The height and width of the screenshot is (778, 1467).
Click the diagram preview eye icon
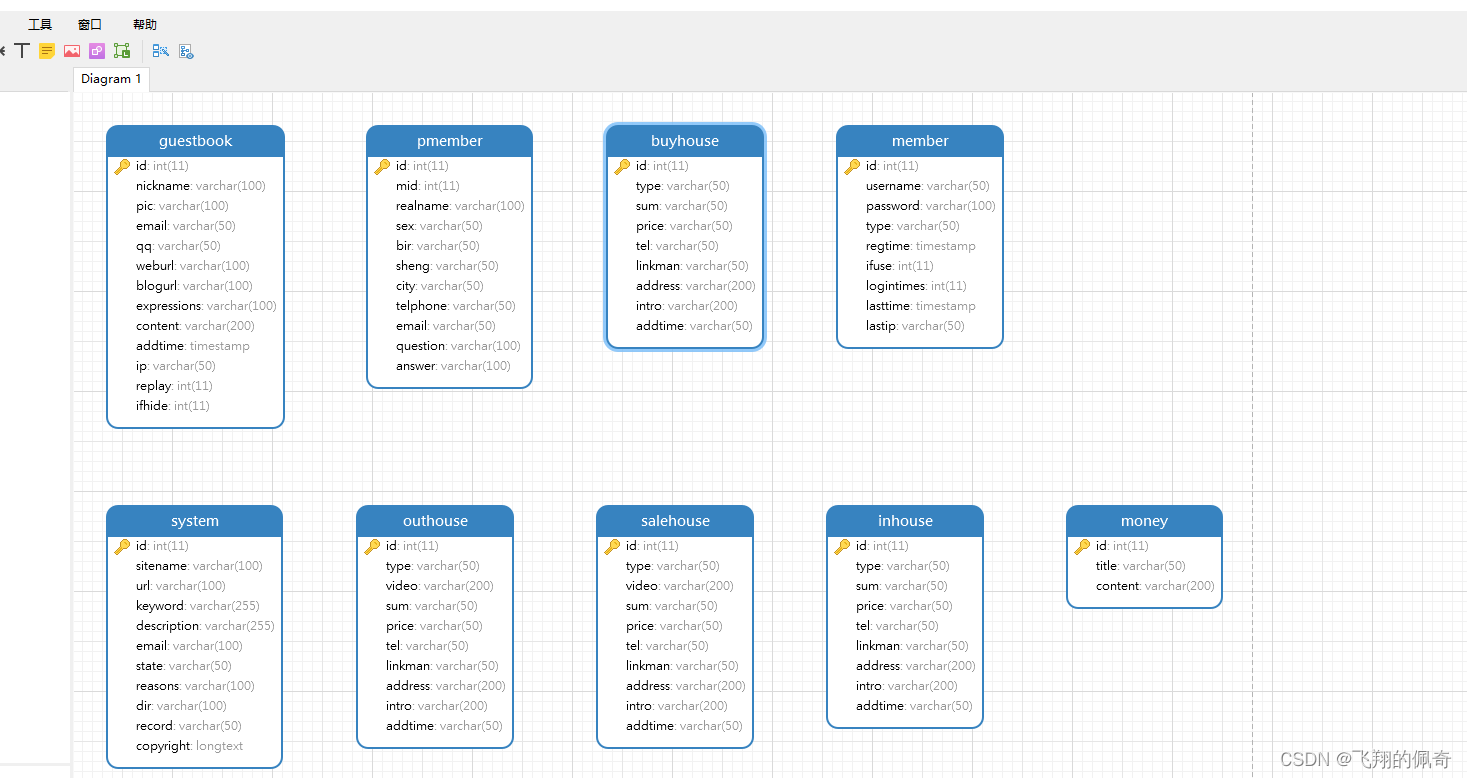click(186, 50)
